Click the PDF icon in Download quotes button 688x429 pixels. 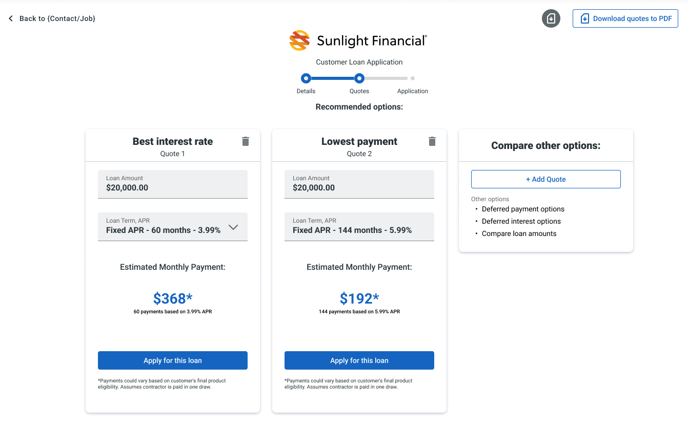point(584,18)
